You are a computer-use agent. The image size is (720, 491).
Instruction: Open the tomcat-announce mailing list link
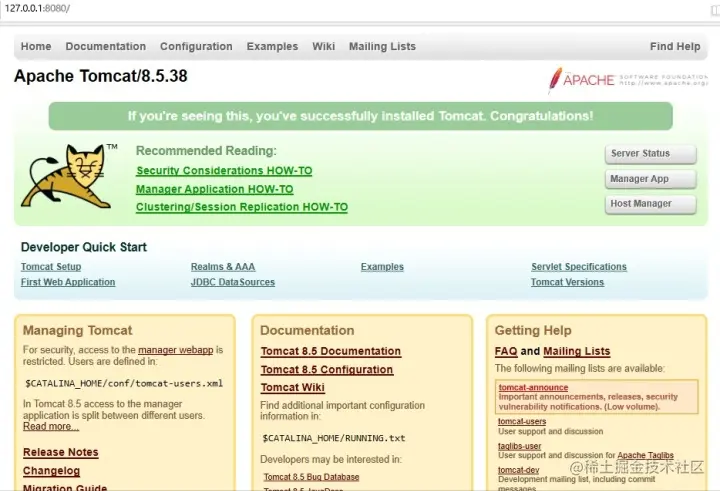[533, 388]
